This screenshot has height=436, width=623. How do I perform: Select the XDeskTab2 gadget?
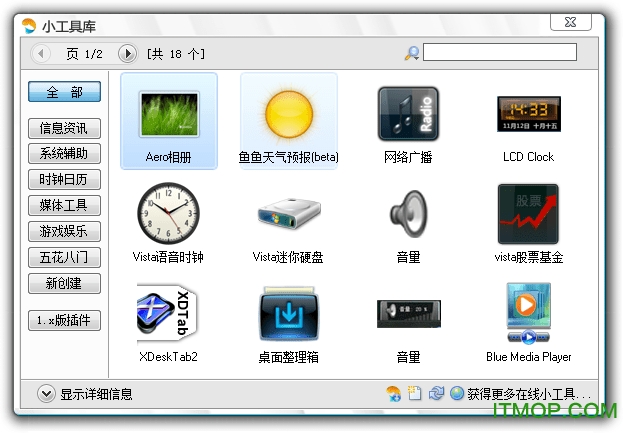pyautogui.click(x=168, y=323)
